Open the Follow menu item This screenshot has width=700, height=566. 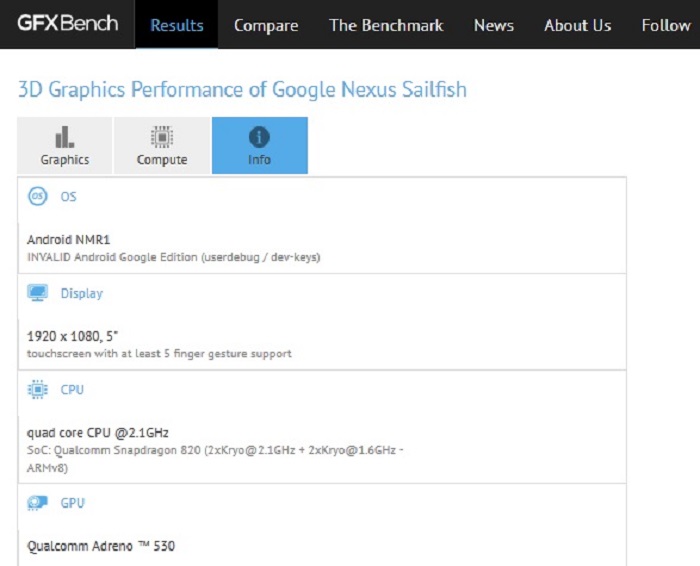666,25
